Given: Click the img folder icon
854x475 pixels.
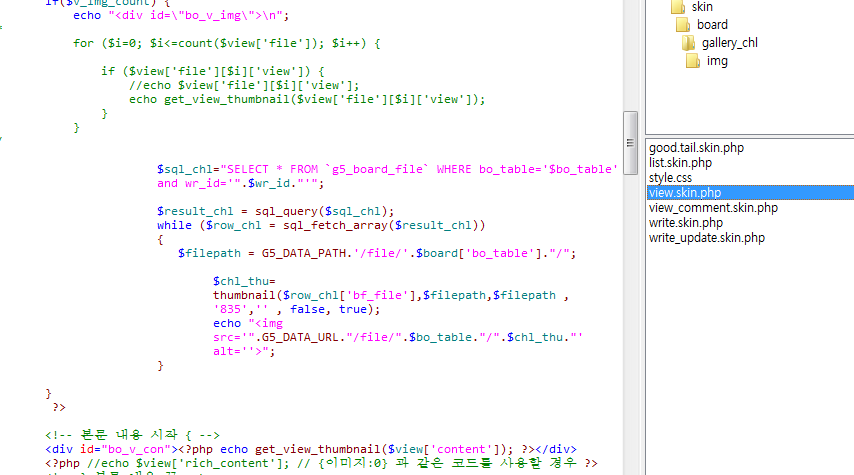Looking at the screenshot, I should [693, 61].
